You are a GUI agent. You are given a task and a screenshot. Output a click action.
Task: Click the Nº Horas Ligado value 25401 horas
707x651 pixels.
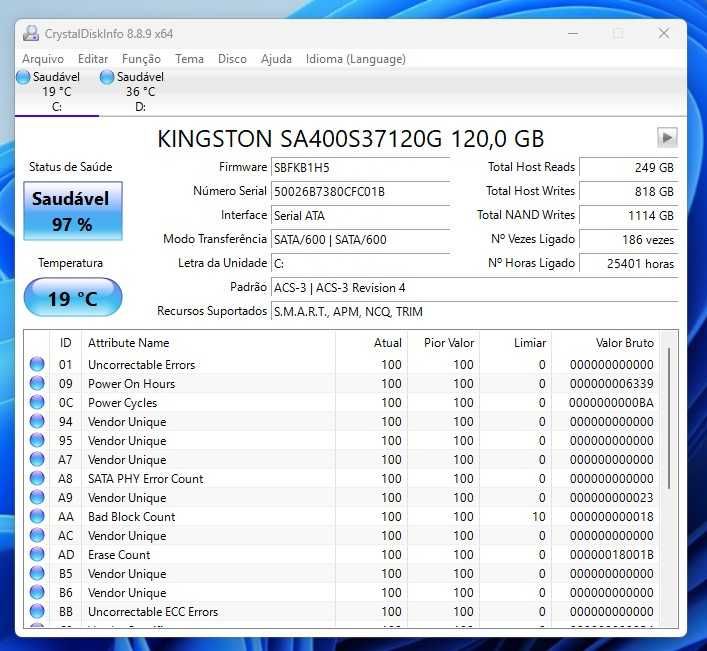tap(629, 263)
